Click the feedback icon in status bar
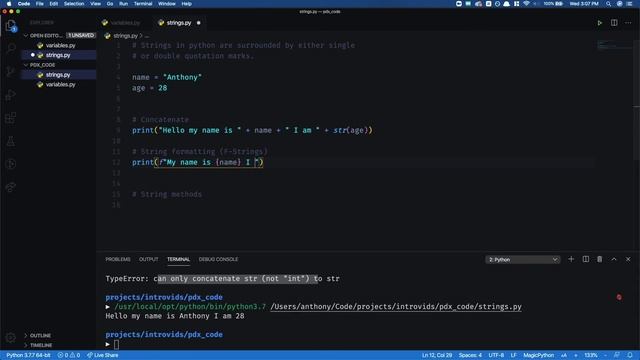The height and width of the screenshot is (360, 640). pyautogui.click(x=617, y=355)
